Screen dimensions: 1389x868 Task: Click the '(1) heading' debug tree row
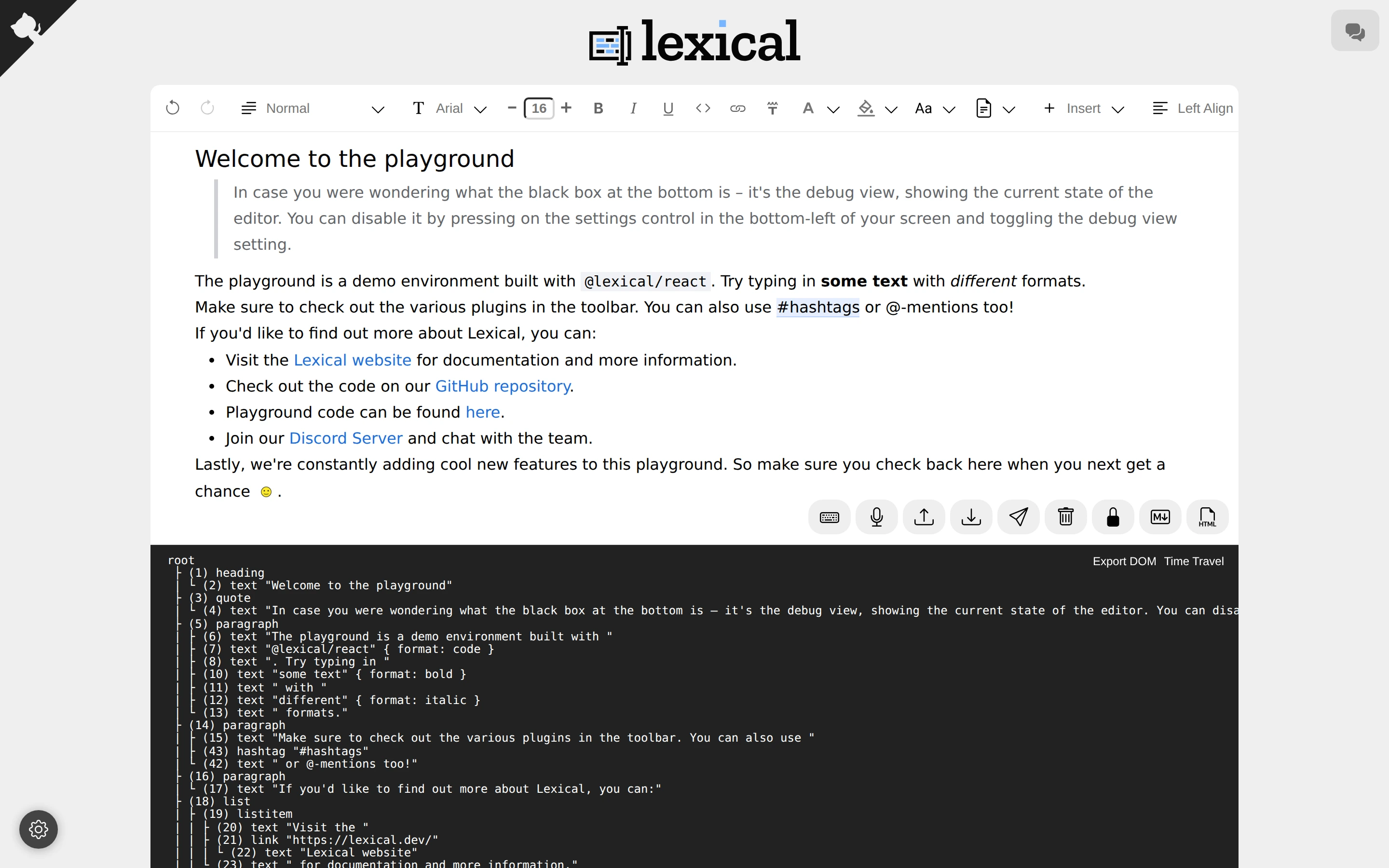(227, 572)
